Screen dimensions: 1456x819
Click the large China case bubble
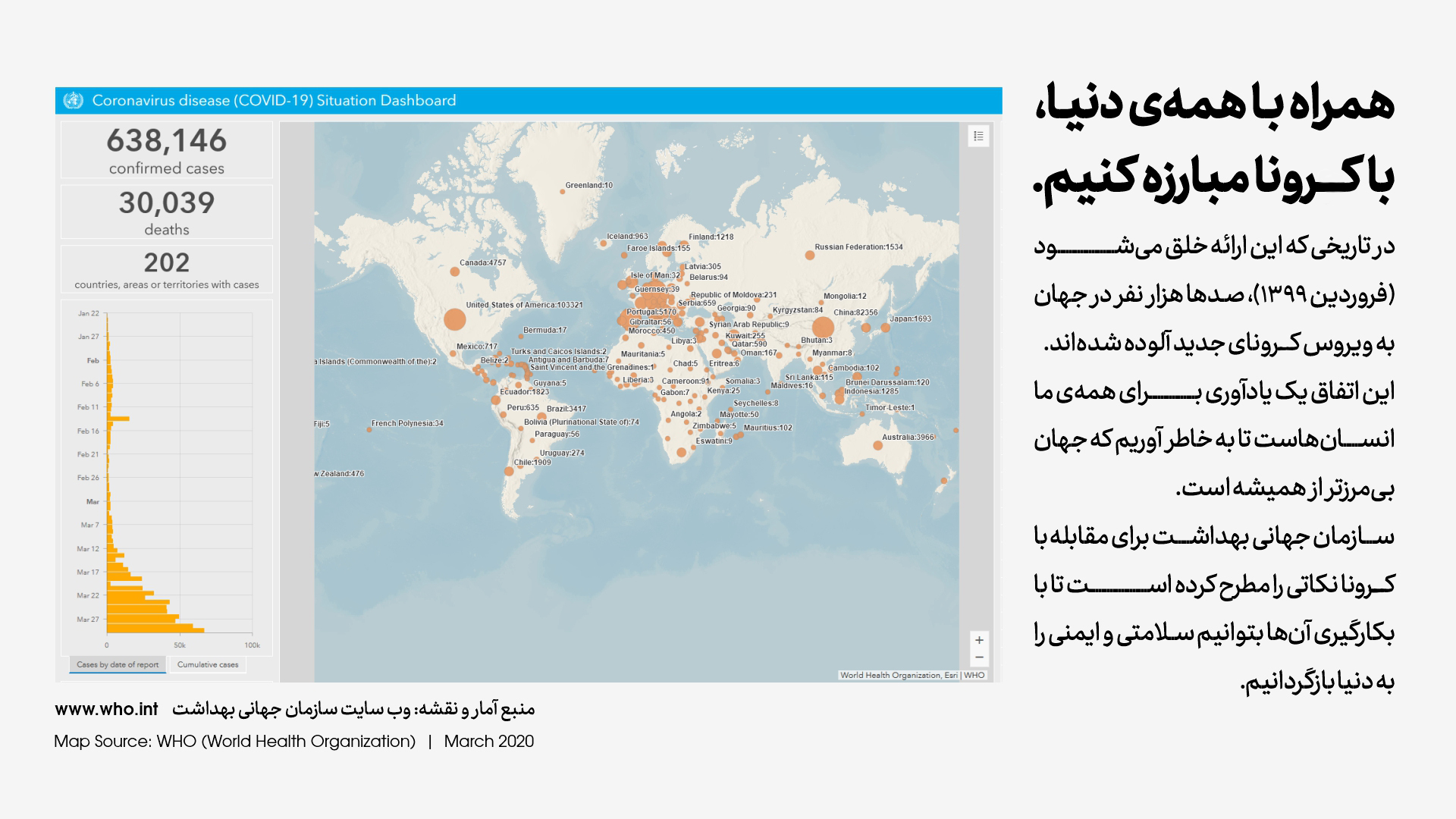click(823, 328)
